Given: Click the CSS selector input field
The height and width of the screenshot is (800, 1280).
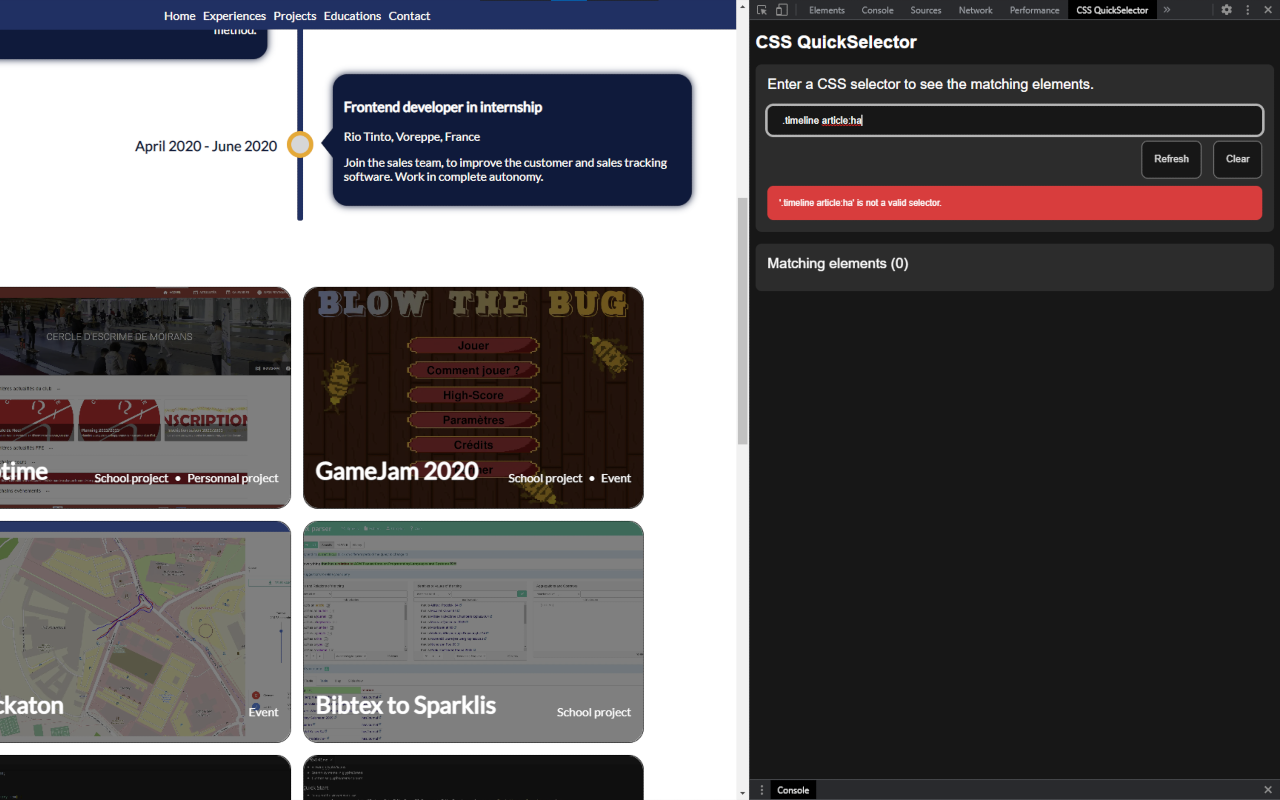Looking at the screenshot, I should pos(1015,121).
